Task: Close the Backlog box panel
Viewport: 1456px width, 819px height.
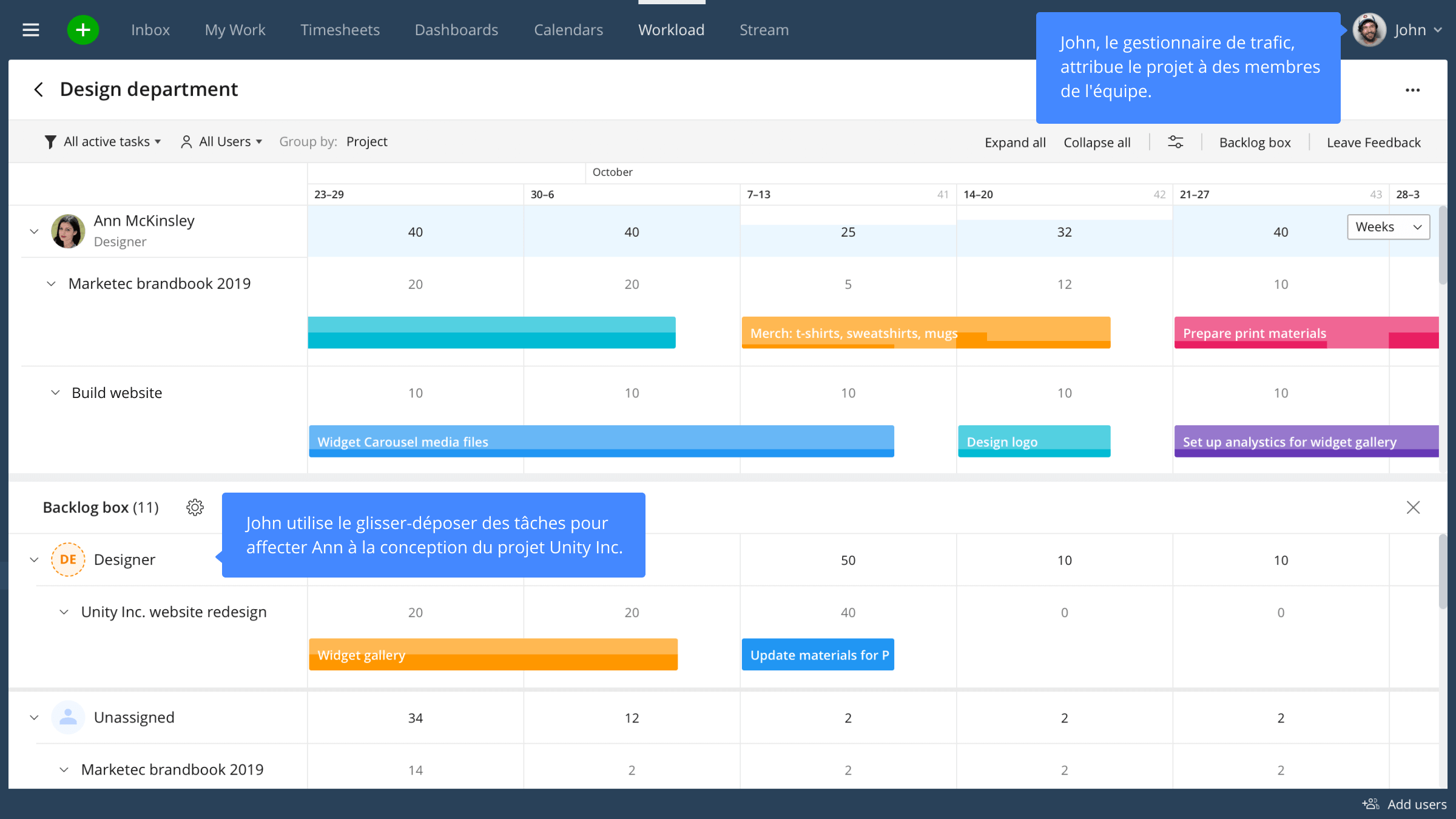Action: tap(1413, 507)
